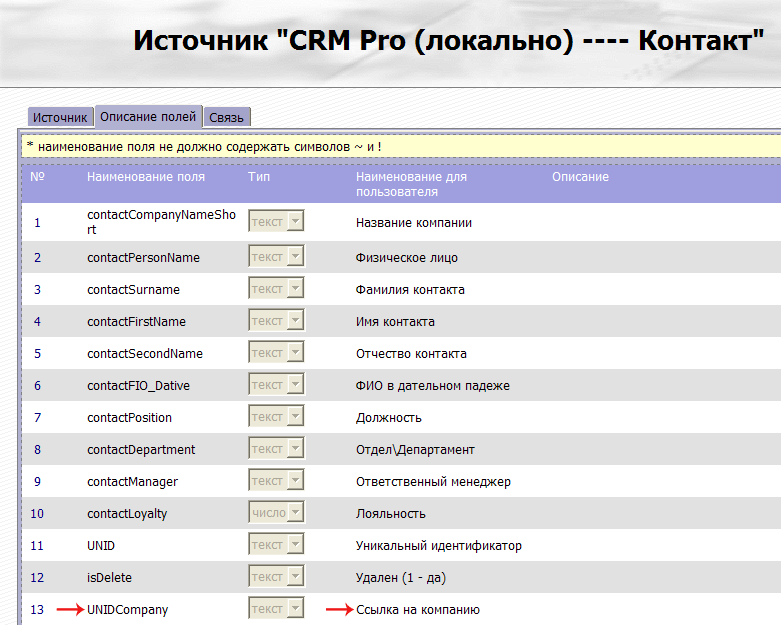The height and width of the screenshot is (625, 781).
Task: Click the Имя контакта label
Action: coord(395,322)
